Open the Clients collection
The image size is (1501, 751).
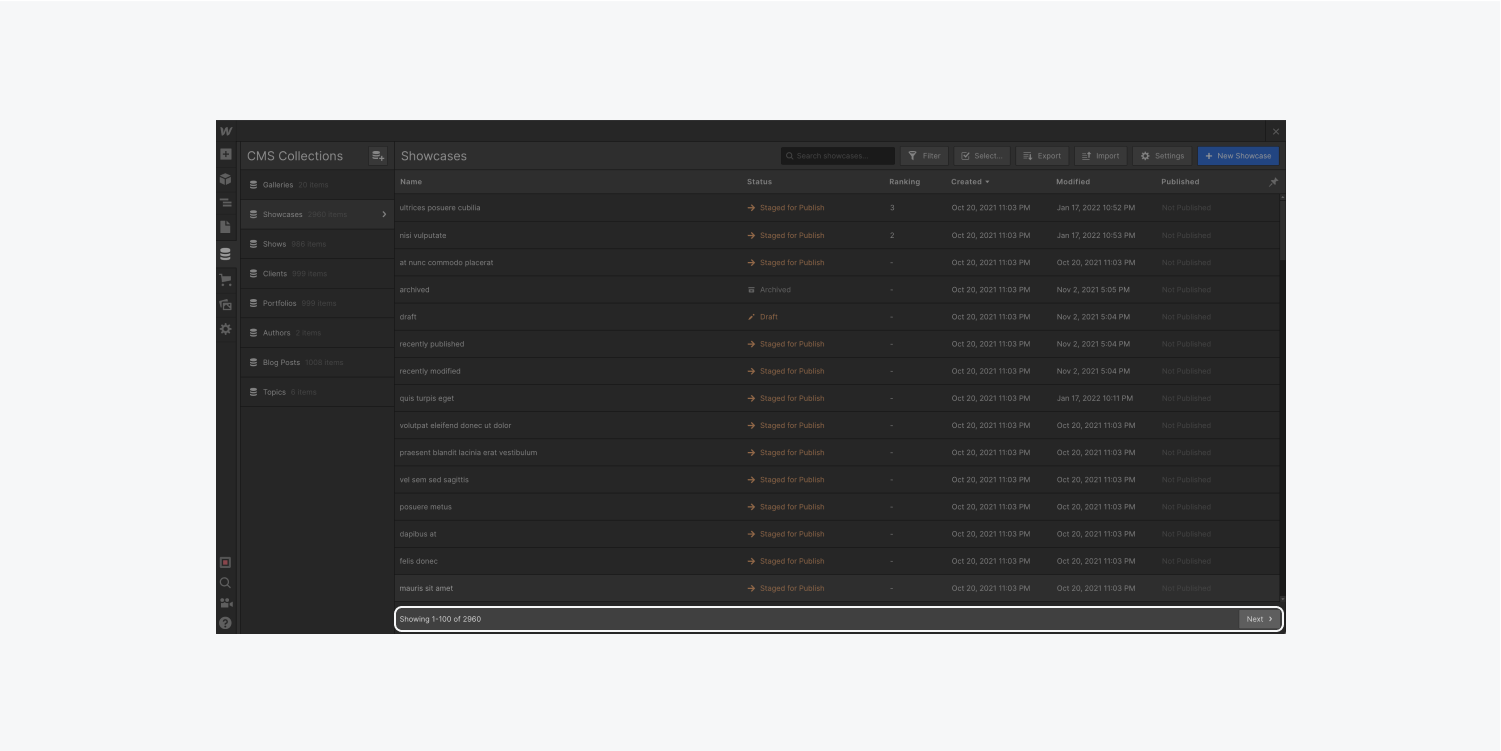[317, 274]
